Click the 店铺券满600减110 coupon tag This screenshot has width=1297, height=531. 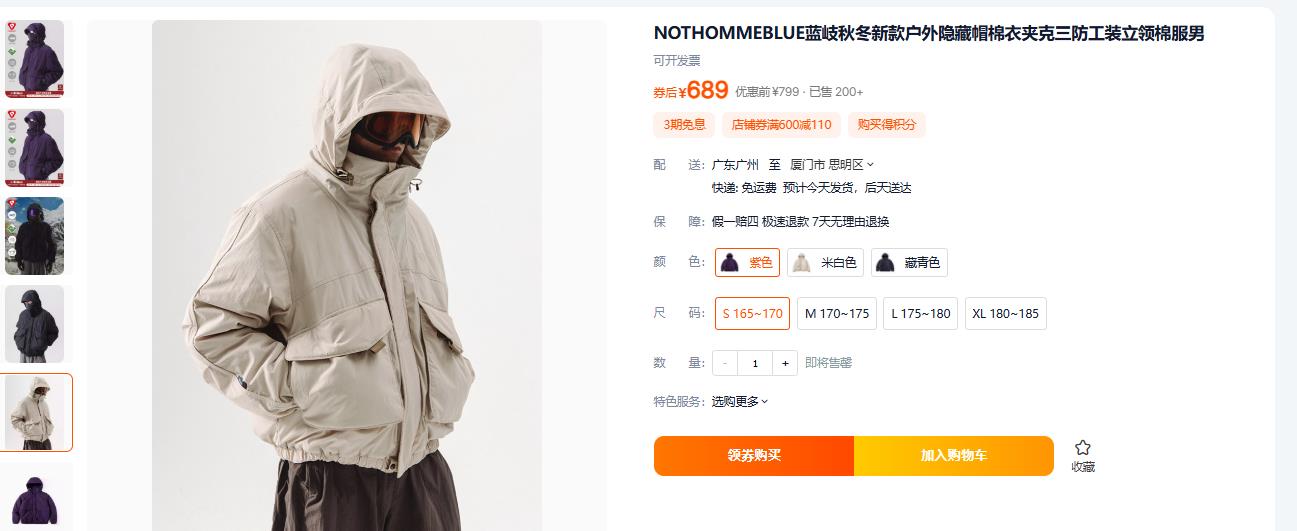[781, 125]
